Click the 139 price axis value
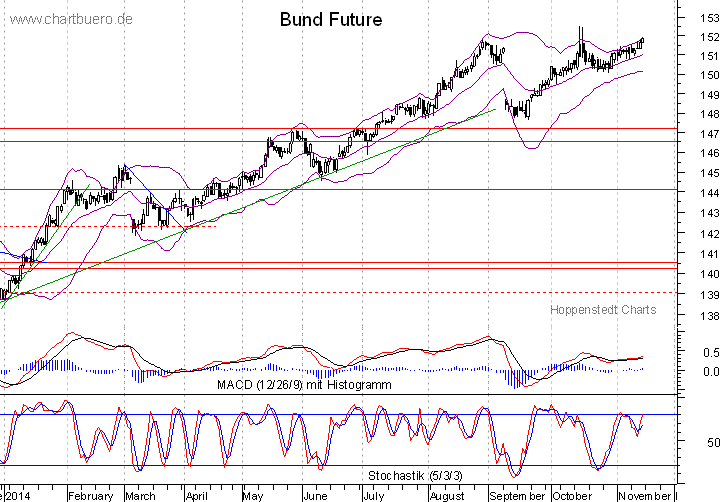This screenshot has height=502, width=723. click(x=710, y=295)
